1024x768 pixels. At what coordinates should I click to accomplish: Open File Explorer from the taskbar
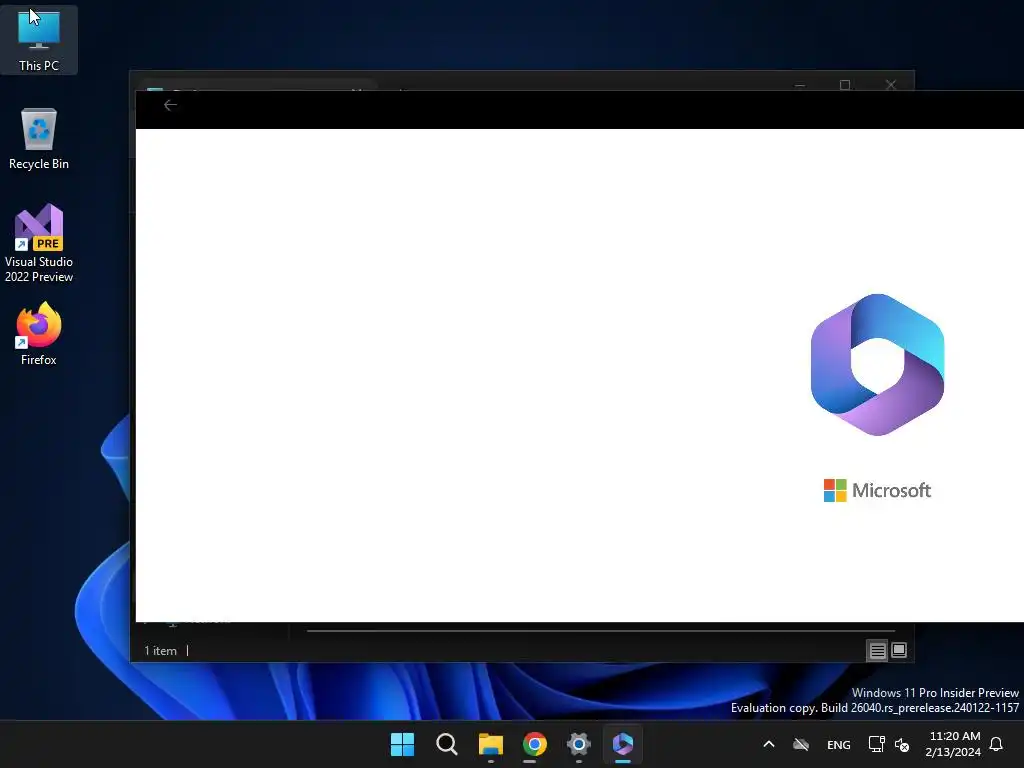(x=490, y=744)
